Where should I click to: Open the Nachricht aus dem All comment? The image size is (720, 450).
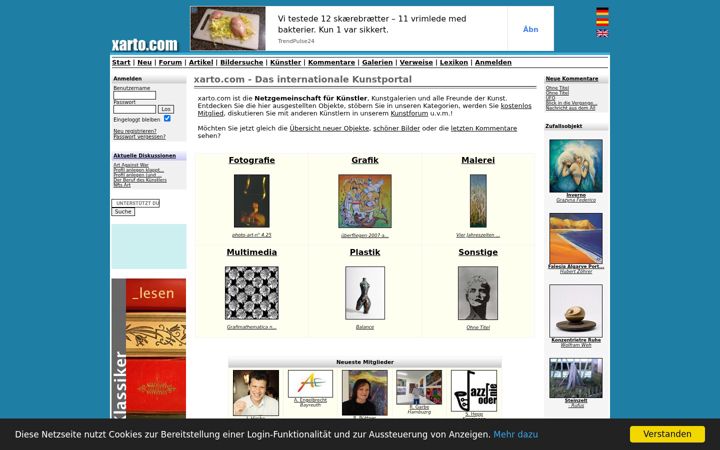[570, 108]
